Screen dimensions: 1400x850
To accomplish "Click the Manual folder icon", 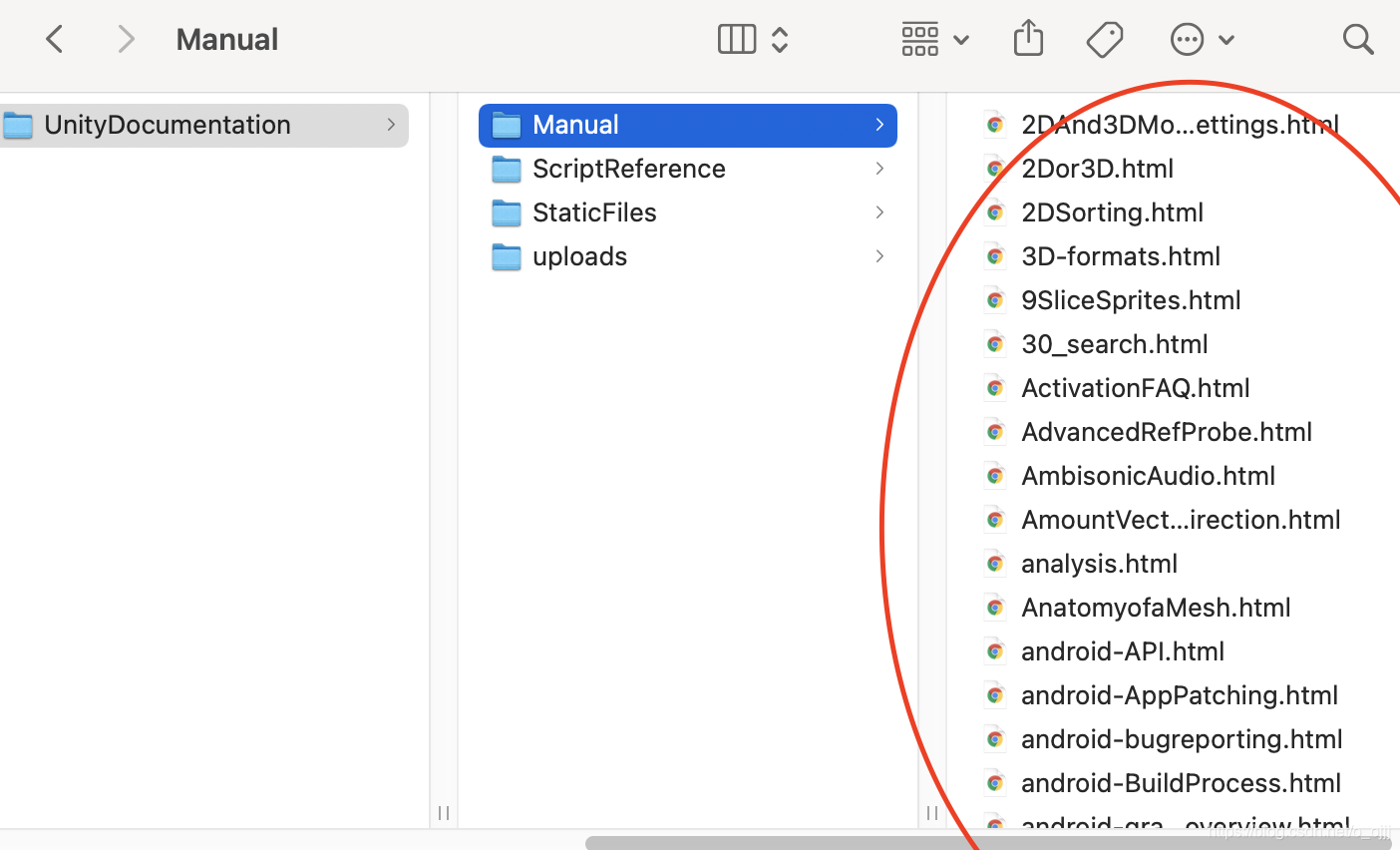I will [507, 125].
